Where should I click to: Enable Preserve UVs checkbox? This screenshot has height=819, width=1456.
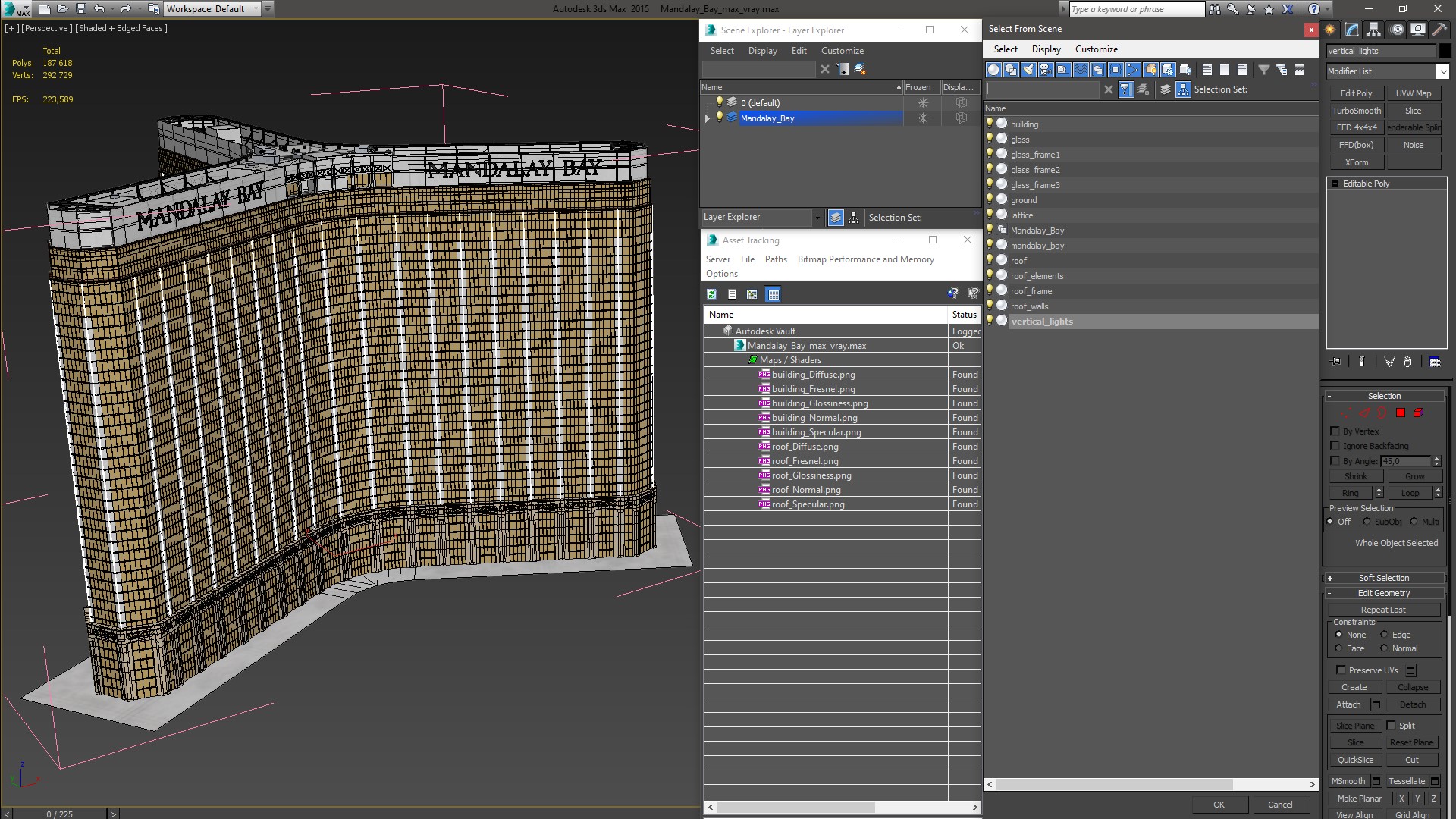(1341, 670)
